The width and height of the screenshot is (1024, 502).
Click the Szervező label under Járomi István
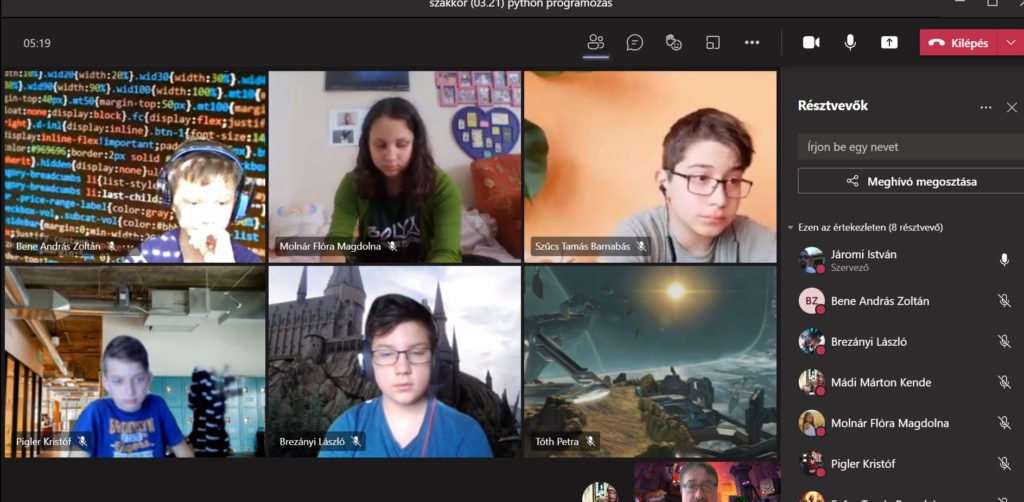point(850,268)
